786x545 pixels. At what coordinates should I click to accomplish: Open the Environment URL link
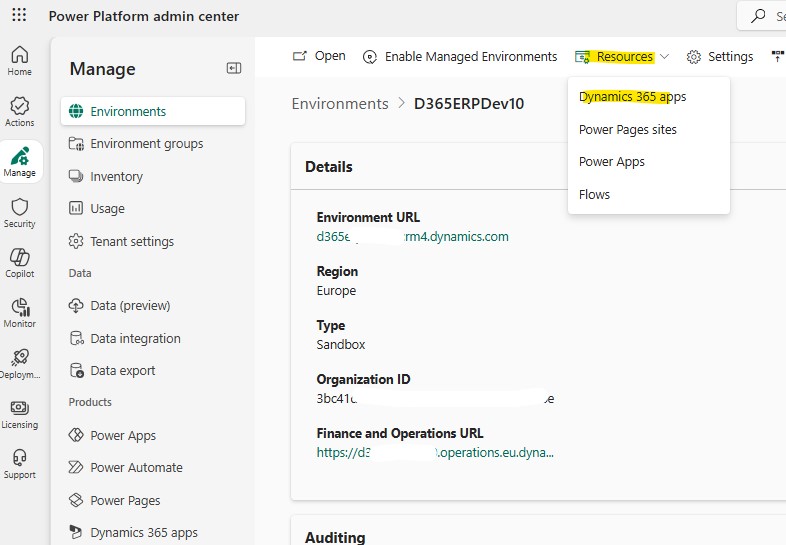(413, 237)
